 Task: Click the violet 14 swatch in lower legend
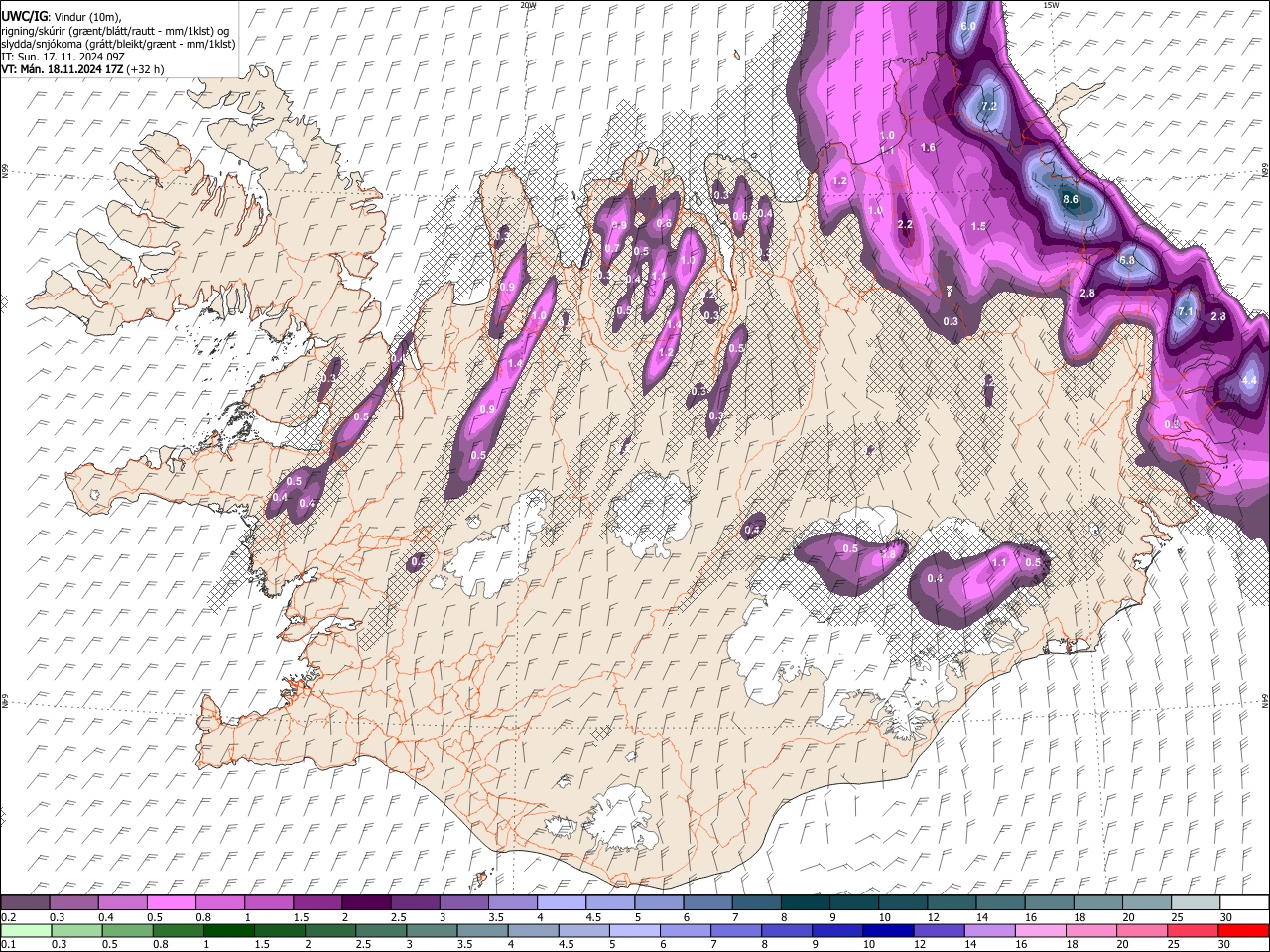(x=990, y=930)
